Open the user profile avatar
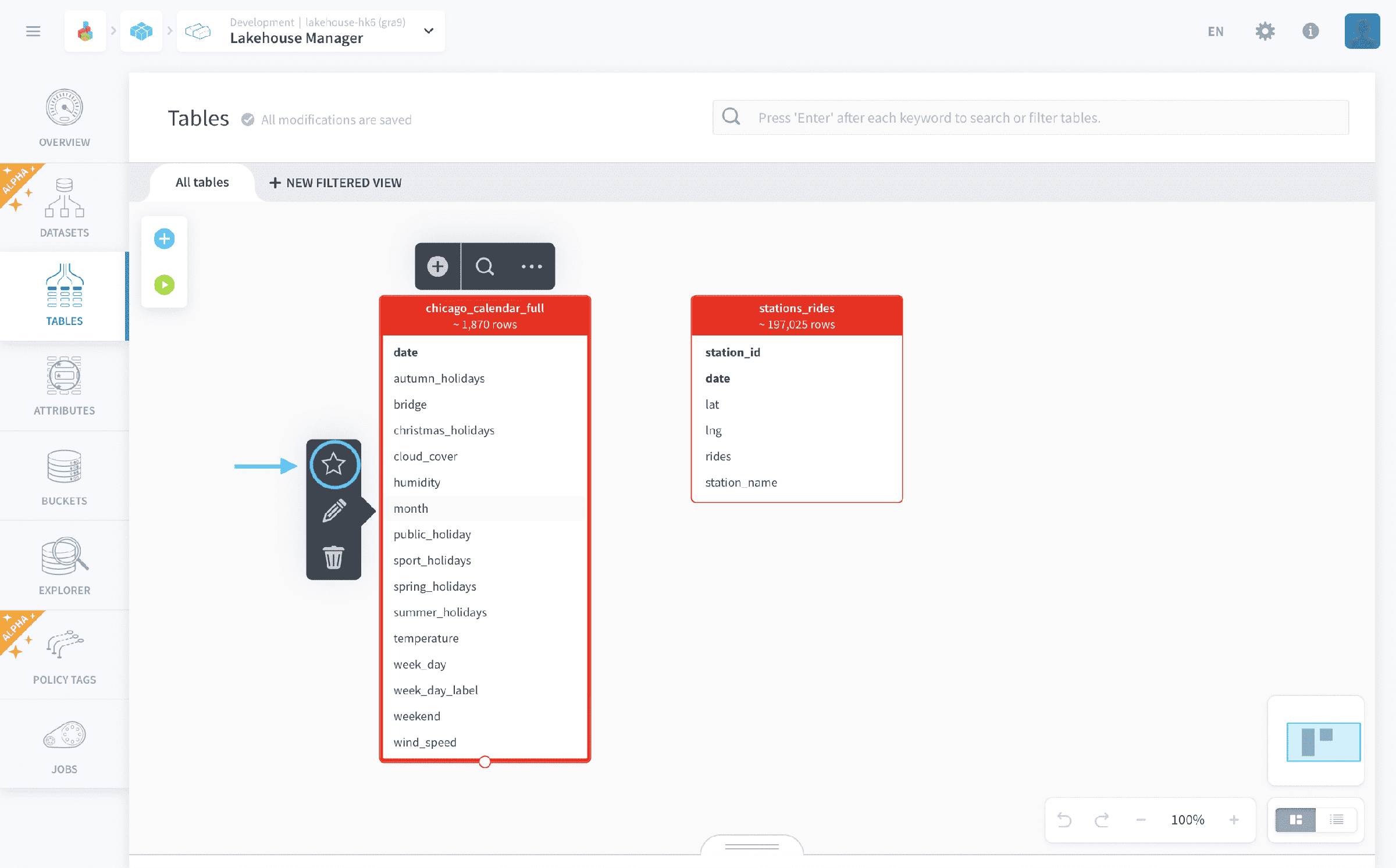Viewport: 1396px width, 868px height. pos(1362,31)
